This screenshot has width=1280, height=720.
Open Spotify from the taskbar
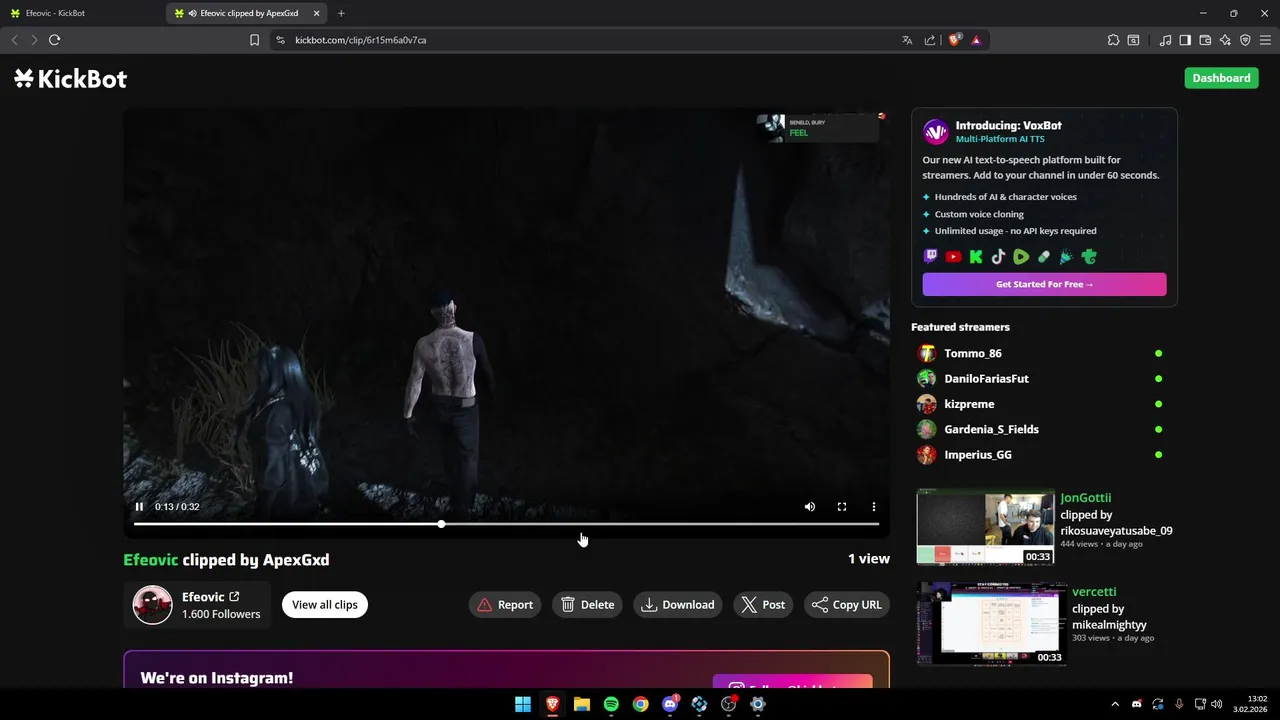(611, 704)
